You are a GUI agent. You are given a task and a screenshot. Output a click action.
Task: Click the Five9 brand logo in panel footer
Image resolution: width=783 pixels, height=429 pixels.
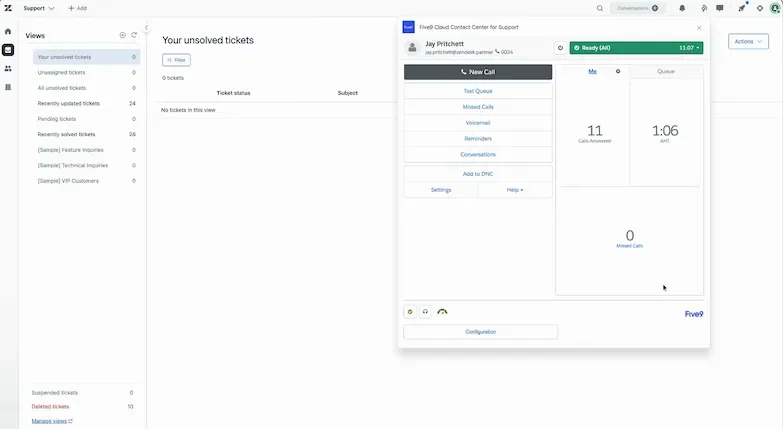(x=694, y=314)
